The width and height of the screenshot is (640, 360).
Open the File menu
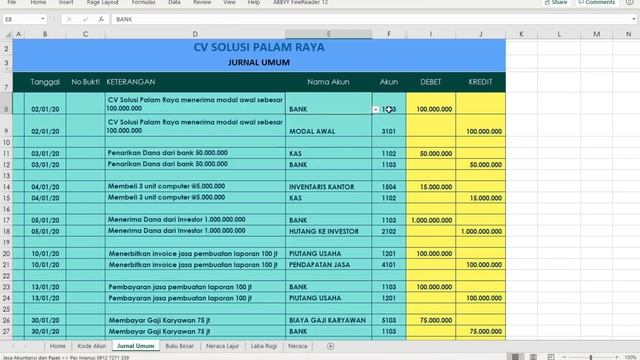point(11,2)
